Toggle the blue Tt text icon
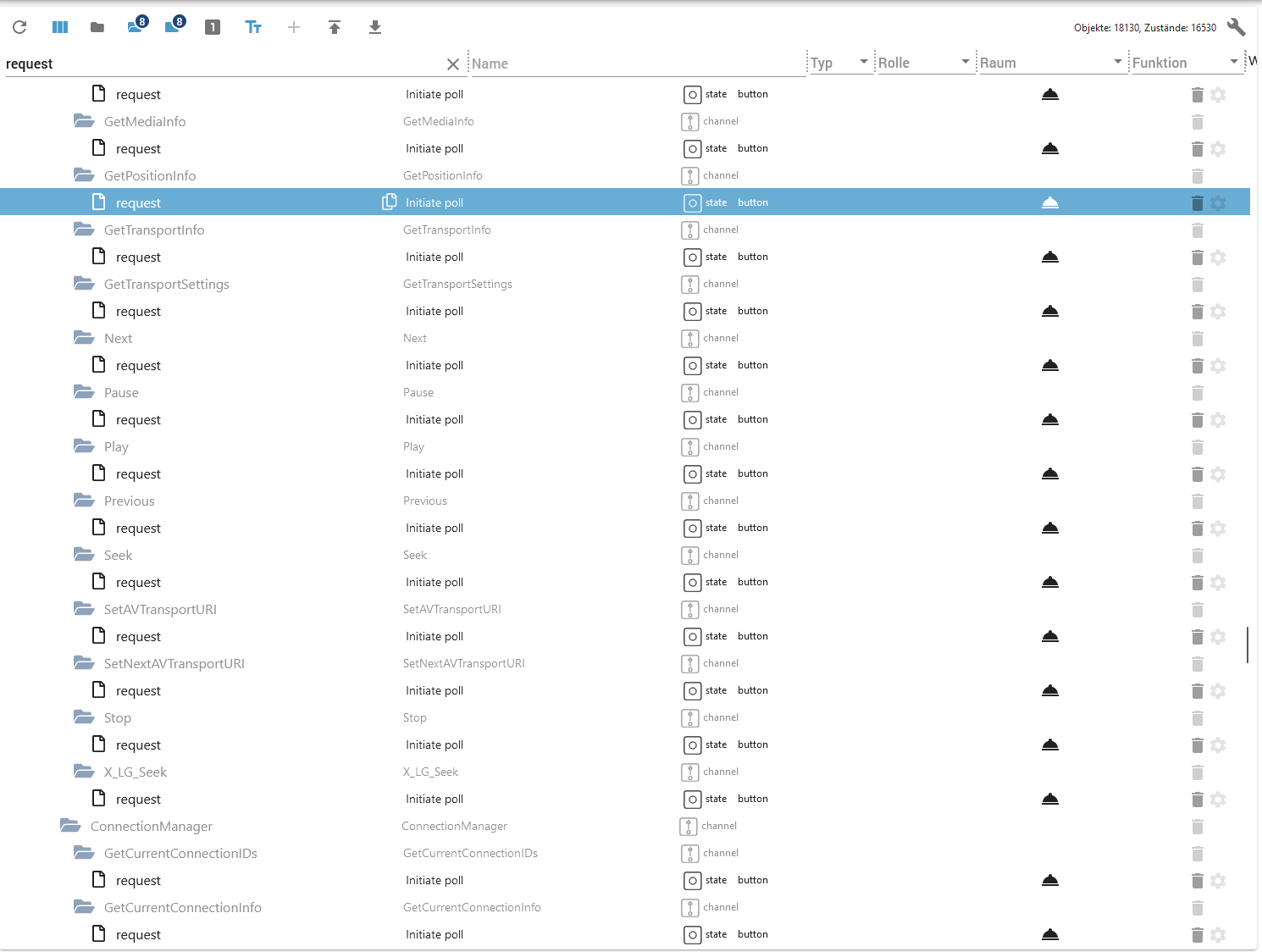Viewport: 1262px width, 952px height. point(253,27)
